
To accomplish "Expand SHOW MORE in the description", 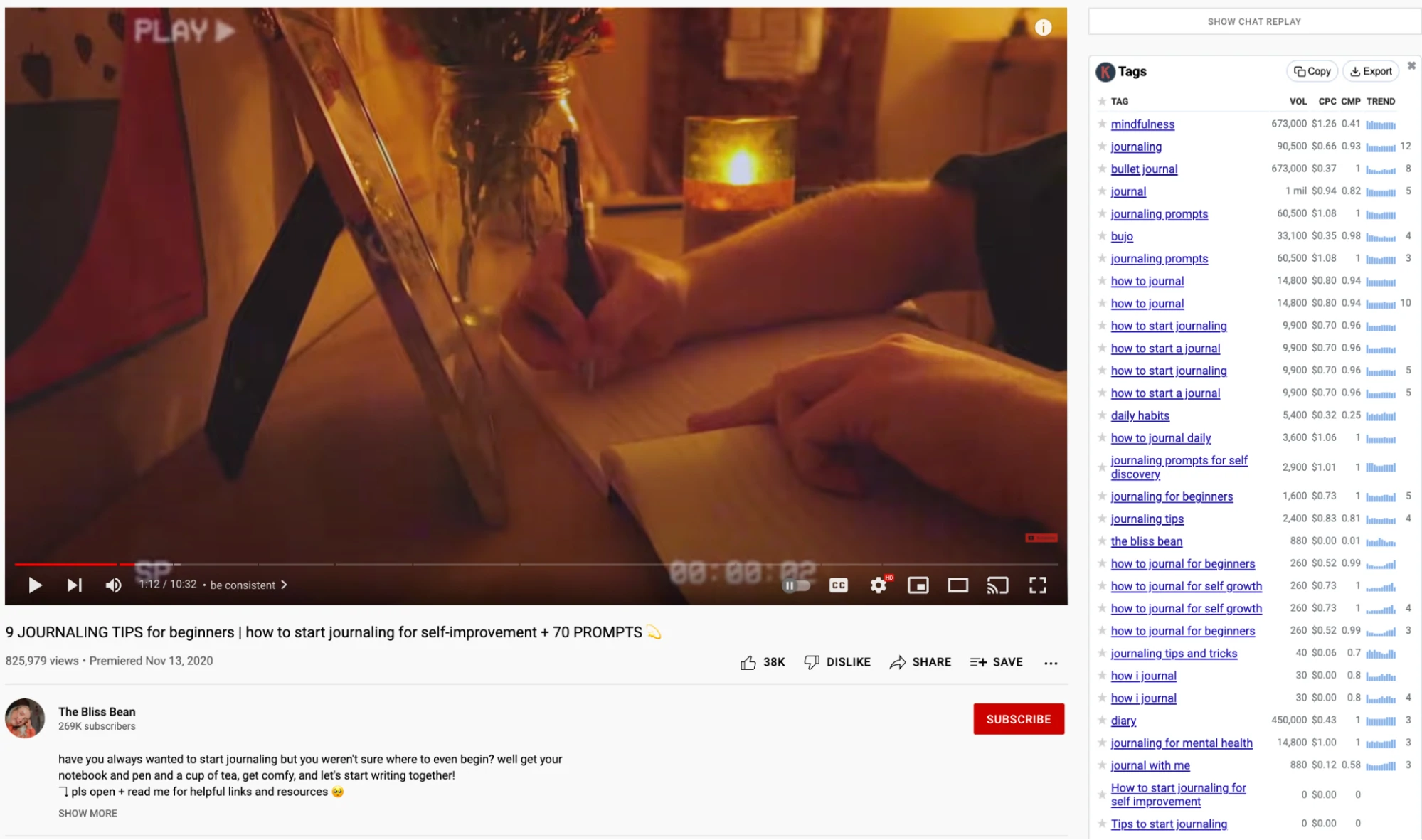I will [x=86, y=813].
